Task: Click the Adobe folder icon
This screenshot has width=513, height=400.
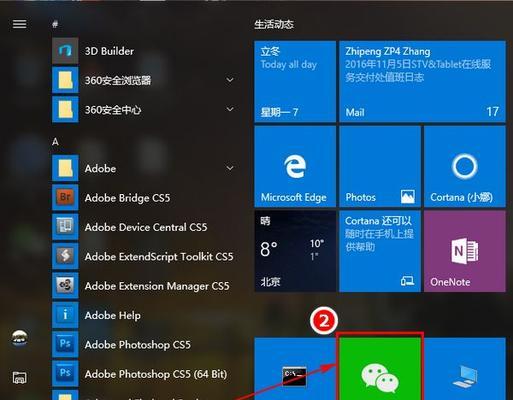Action: tap(65, 168)
